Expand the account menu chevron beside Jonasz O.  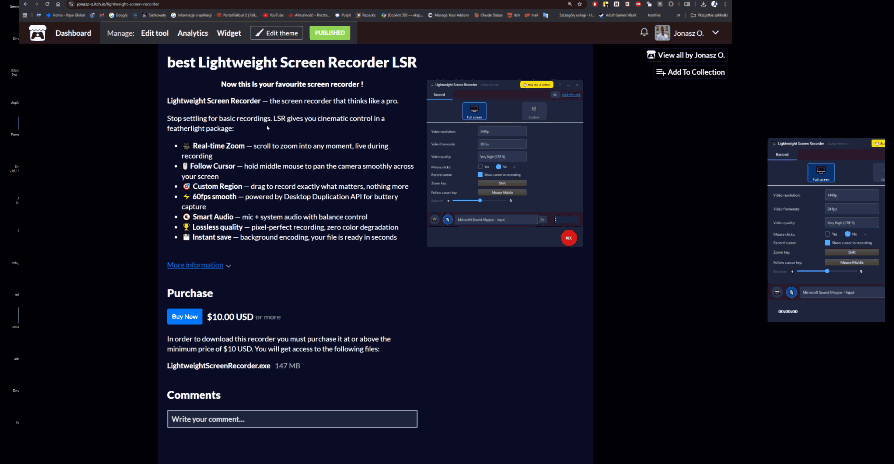tap(716, 33)
